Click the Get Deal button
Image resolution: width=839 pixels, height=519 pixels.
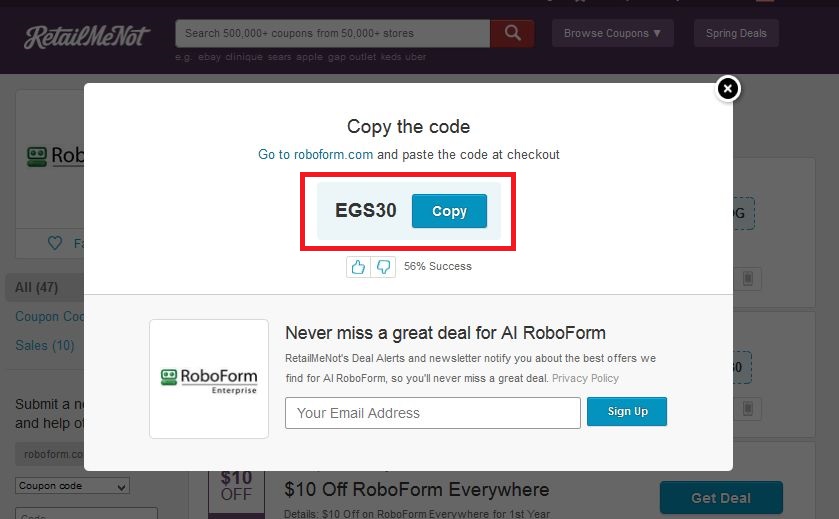(x=721, y=498)
